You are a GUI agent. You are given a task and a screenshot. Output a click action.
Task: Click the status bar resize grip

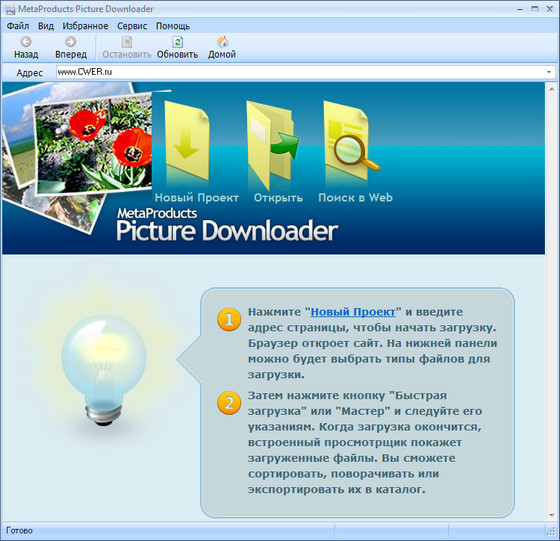coord(551,532)
